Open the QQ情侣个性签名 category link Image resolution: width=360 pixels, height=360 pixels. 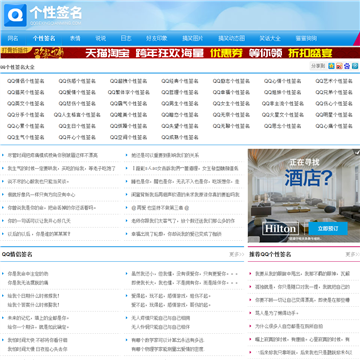(26, 81)
